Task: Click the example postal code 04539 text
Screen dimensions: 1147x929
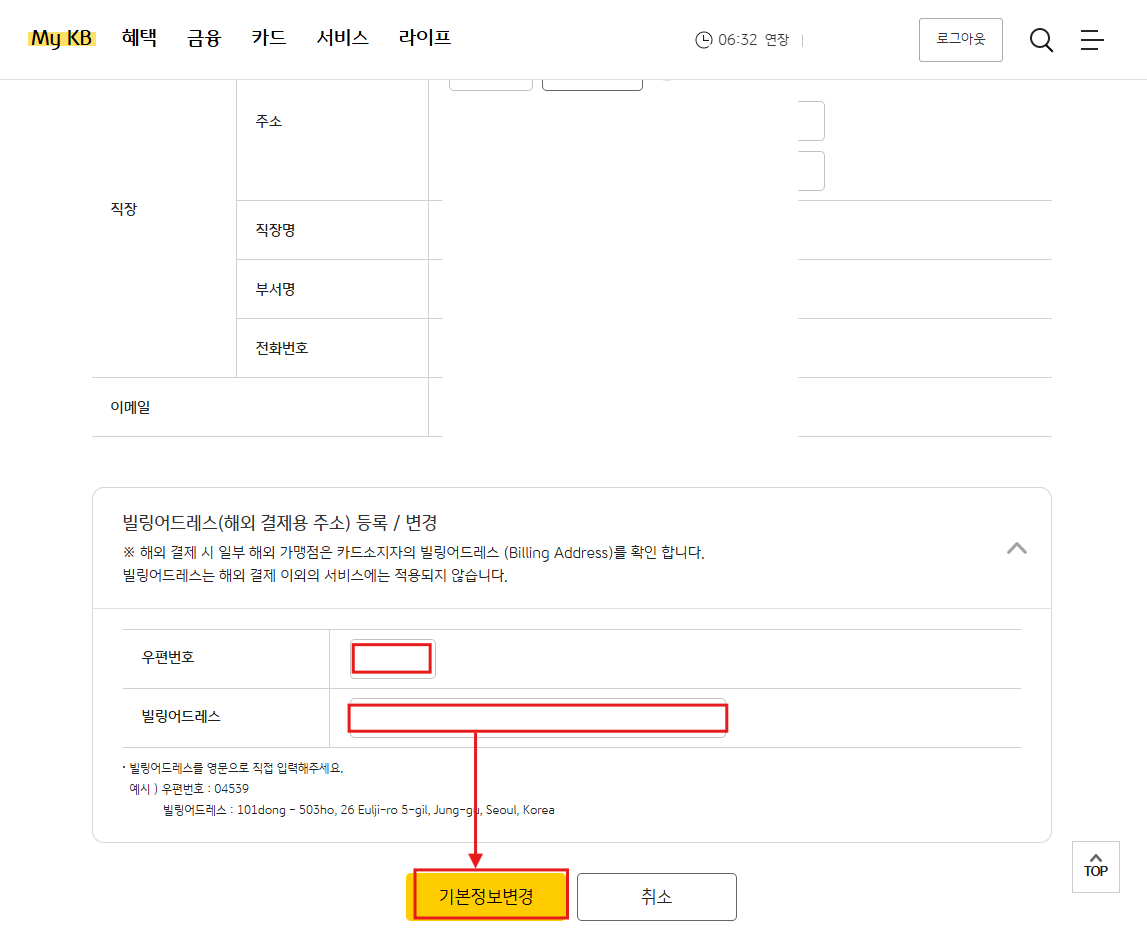Action: (x=231, y=789)
